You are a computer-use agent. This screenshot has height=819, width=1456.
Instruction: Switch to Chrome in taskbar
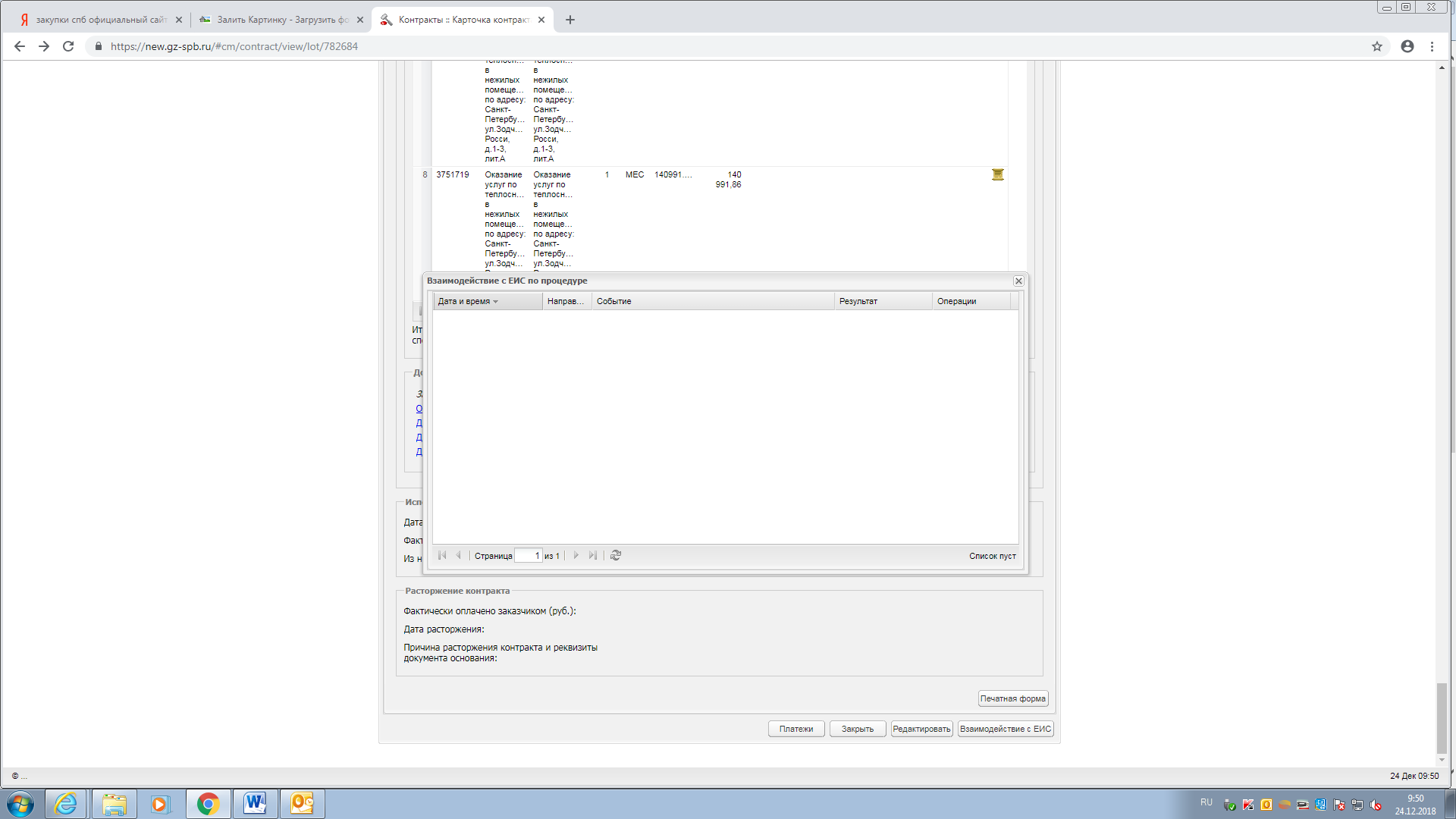[208, 804]
